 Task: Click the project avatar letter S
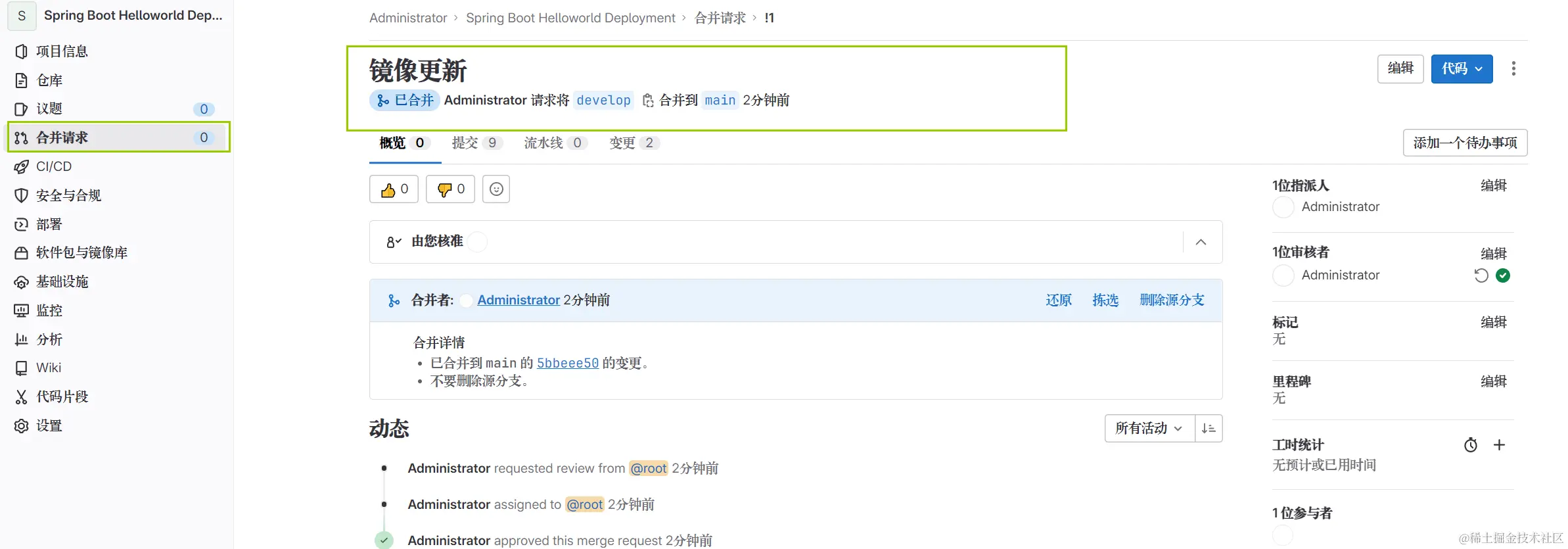(x=22, y=16)
